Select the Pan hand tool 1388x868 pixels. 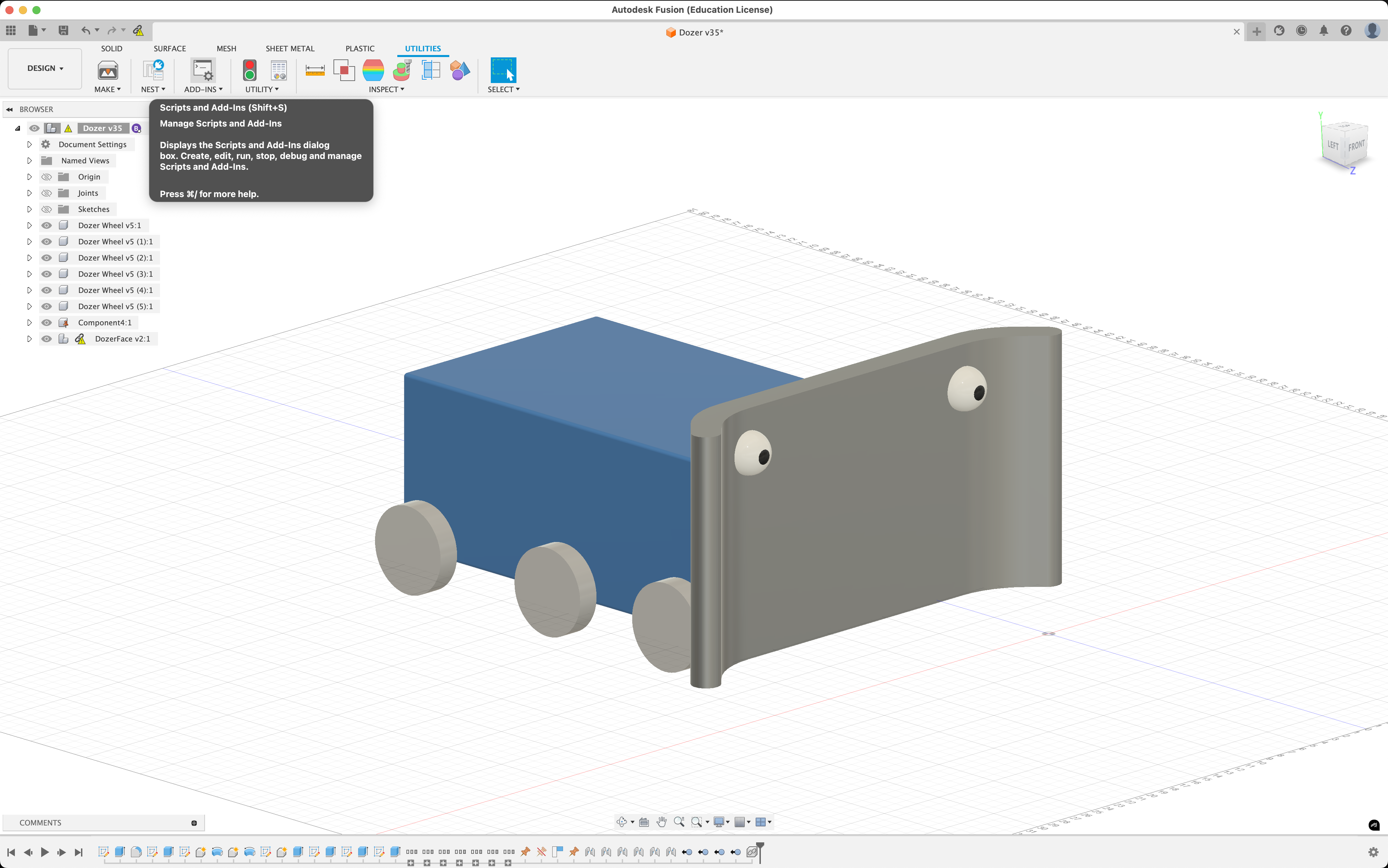[x=661, y=822]
